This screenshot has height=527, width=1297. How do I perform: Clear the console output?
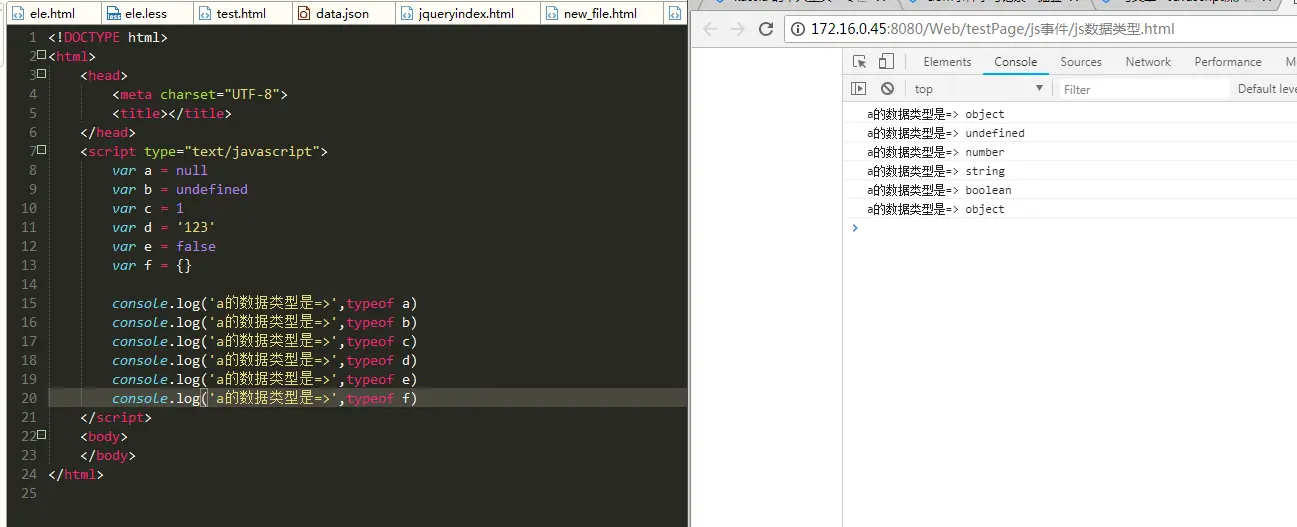tap(886, 89)
